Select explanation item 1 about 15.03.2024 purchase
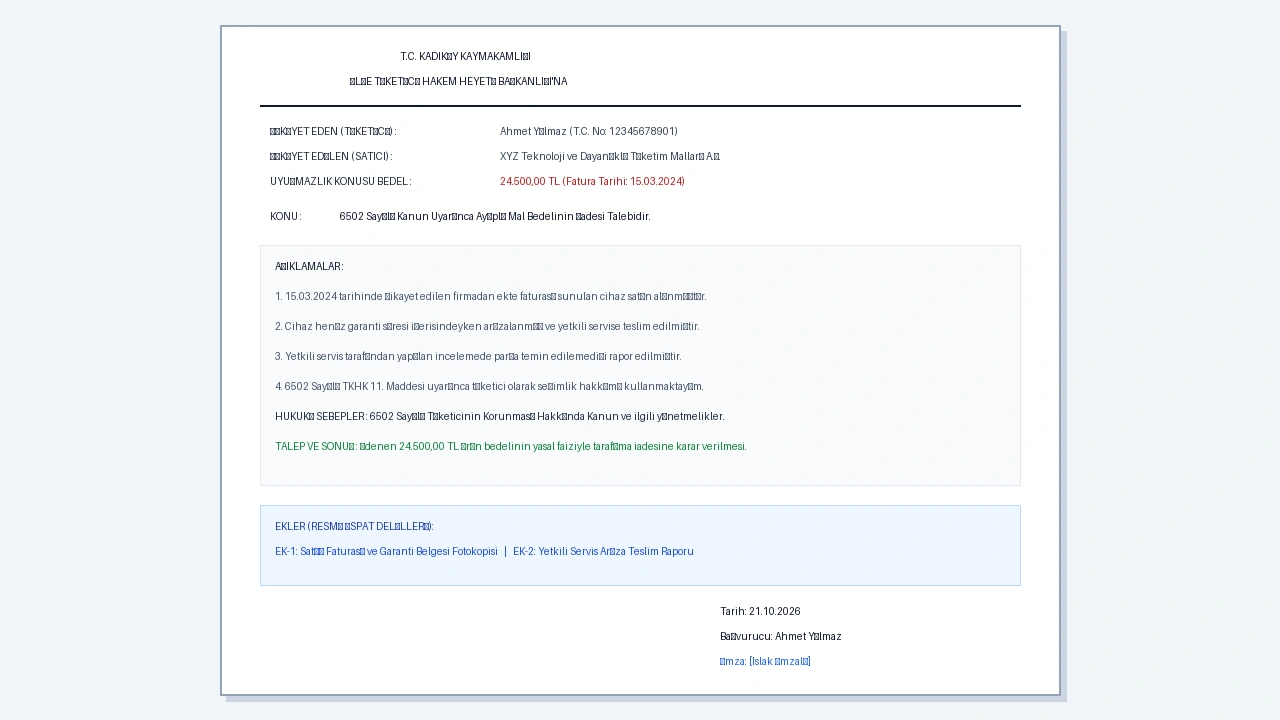Screen dimensions: 1280x720 point(491,297)
